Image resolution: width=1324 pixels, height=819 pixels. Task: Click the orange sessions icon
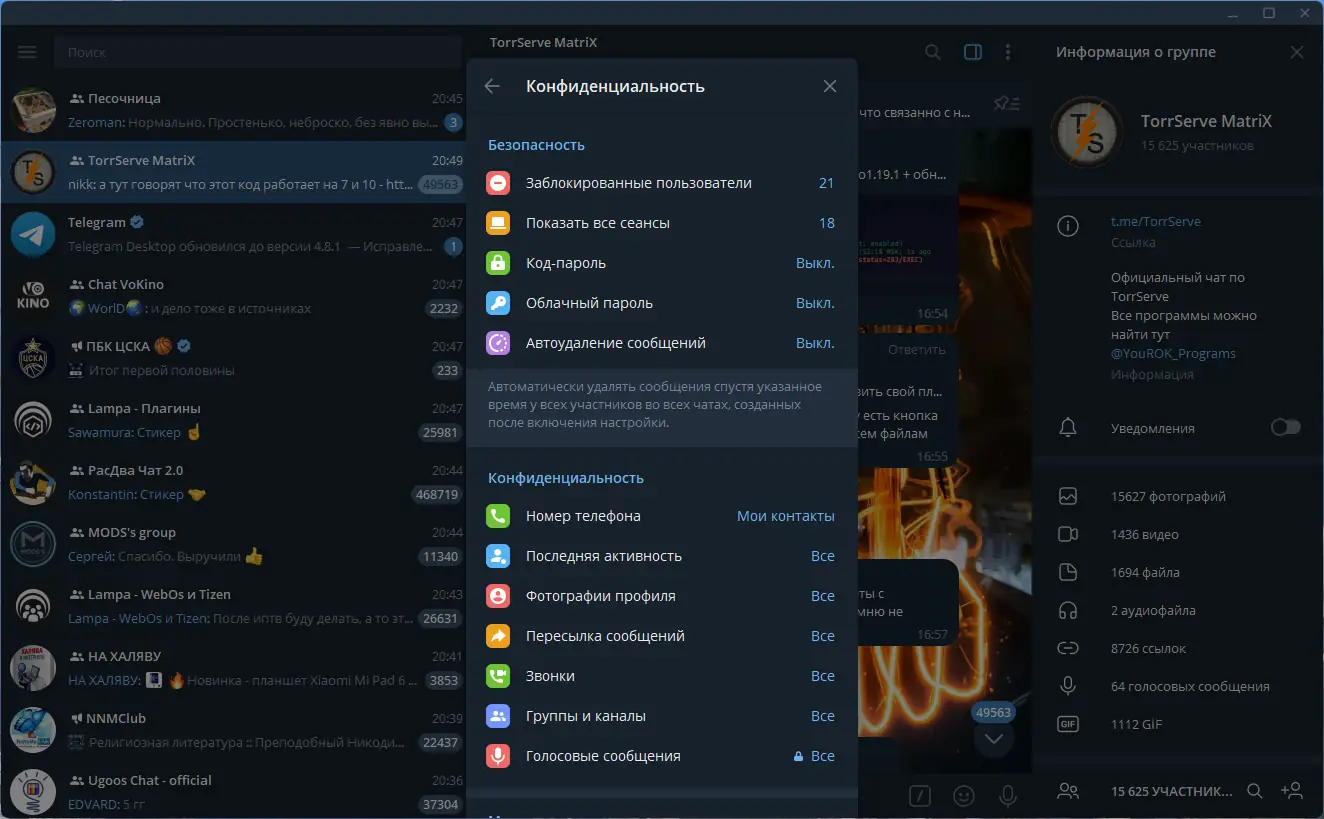click(498, 223)
